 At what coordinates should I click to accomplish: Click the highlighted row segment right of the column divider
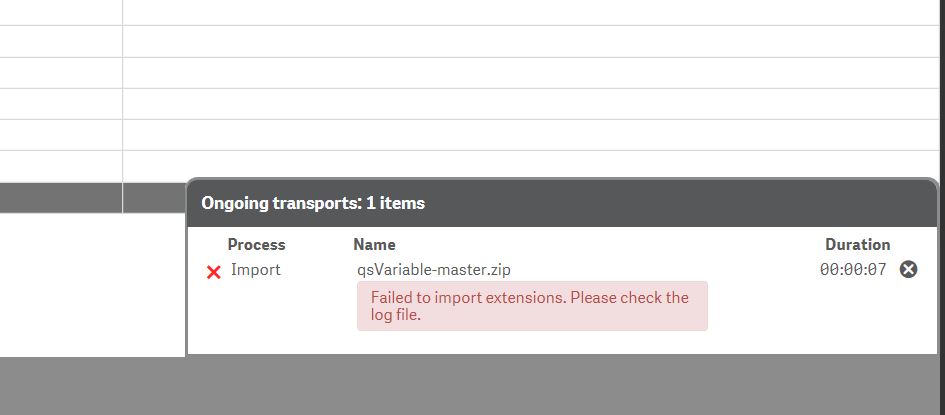(x=154, y=198)
